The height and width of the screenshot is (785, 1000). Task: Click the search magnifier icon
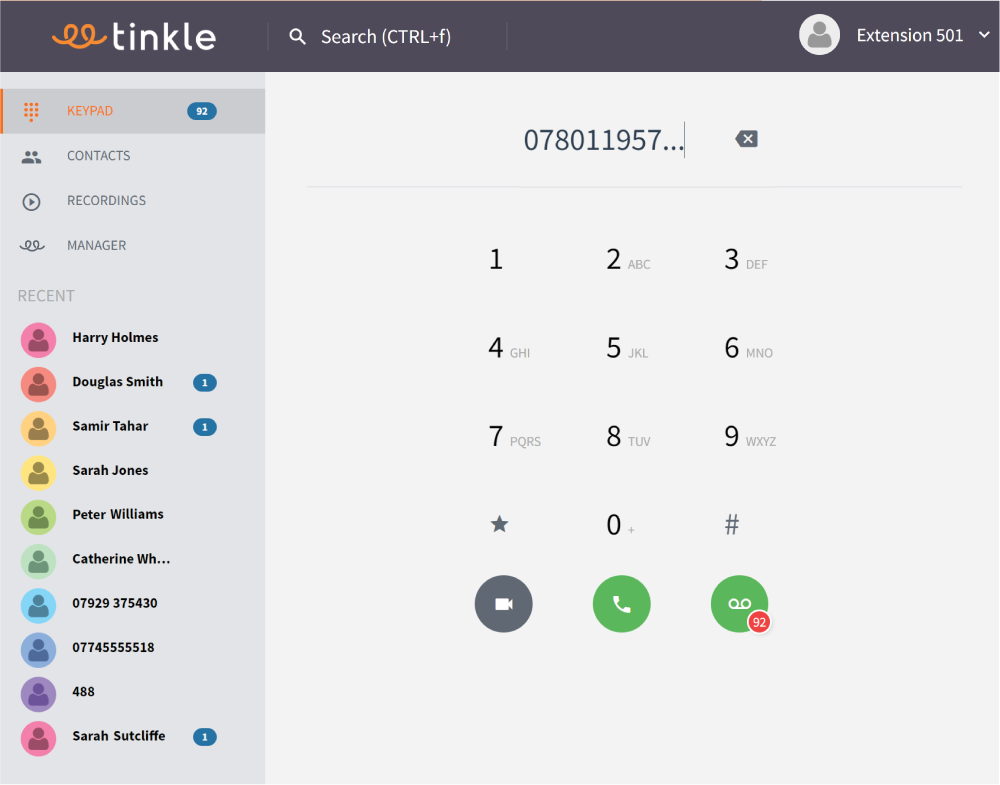point(297,36)
